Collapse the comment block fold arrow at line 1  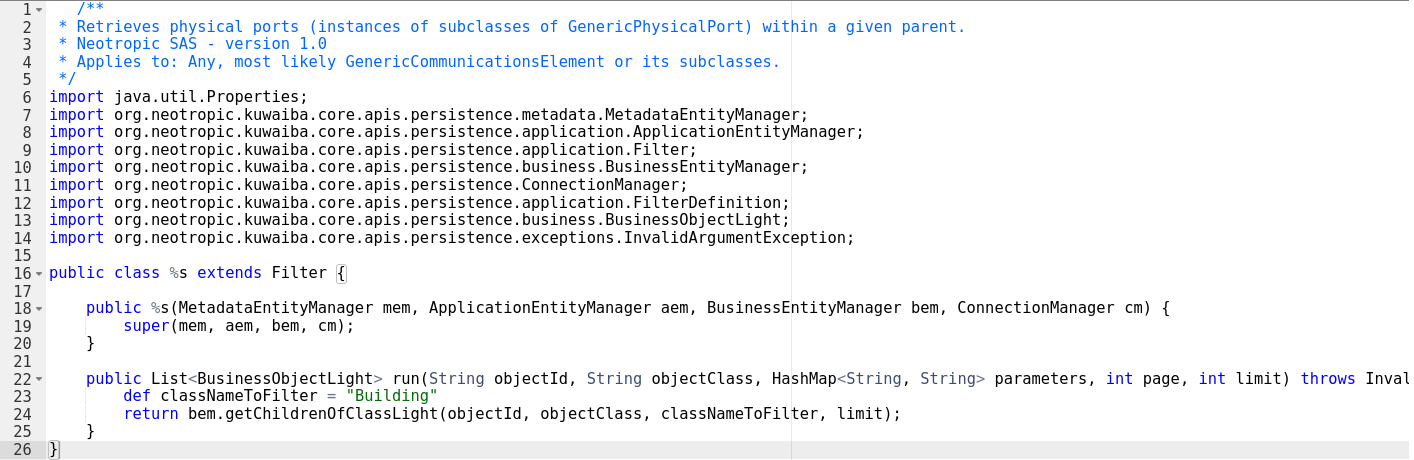click(39, 10)
